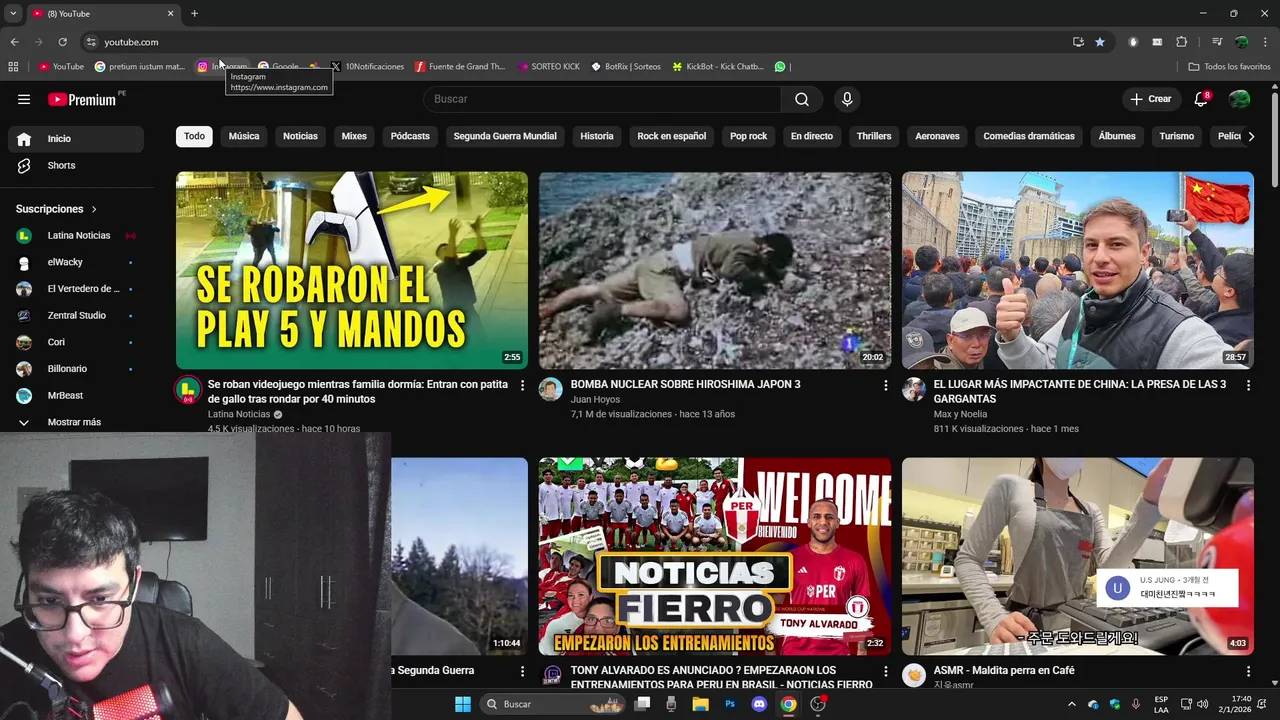Screen dimensions: 1280x720
Task: Open SORTEO KICK bookmark
Action: pos(549,67)
